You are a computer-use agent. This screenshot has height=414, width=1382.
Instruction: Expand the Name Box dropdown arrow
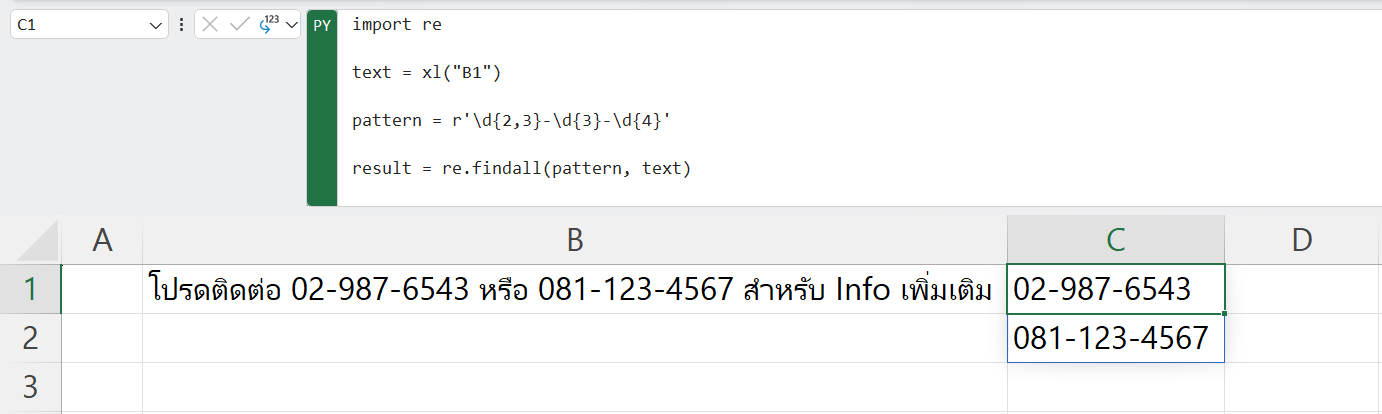point(156,25)
